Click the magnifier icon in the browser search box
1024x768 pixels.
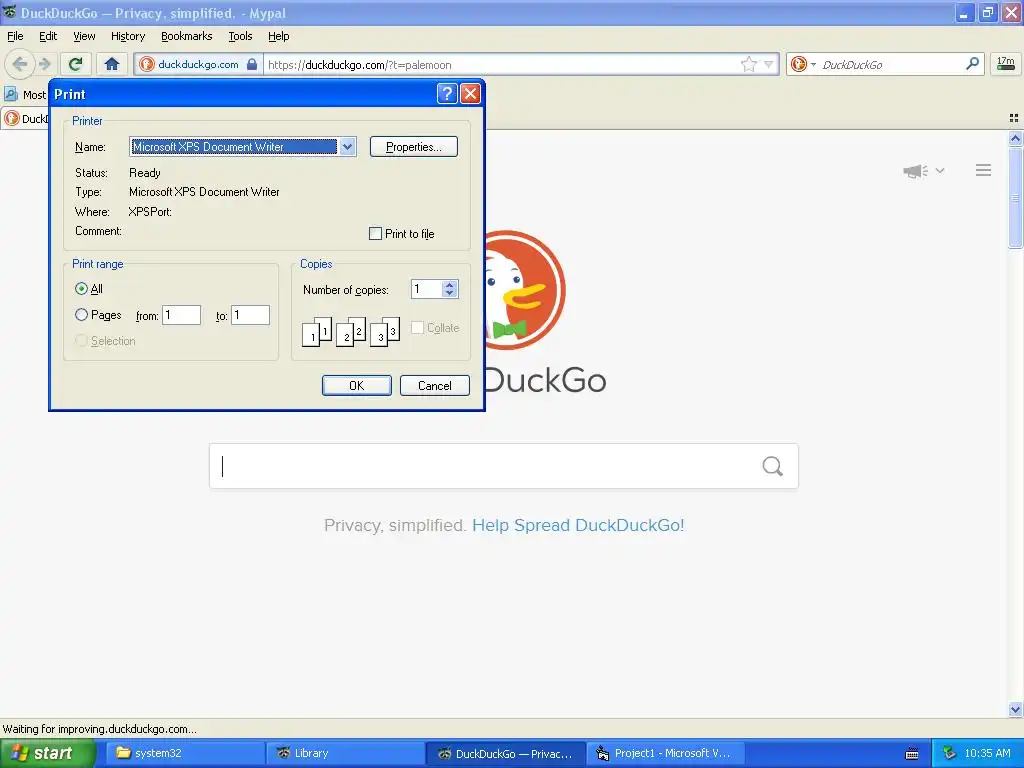[x=972, y=63]
